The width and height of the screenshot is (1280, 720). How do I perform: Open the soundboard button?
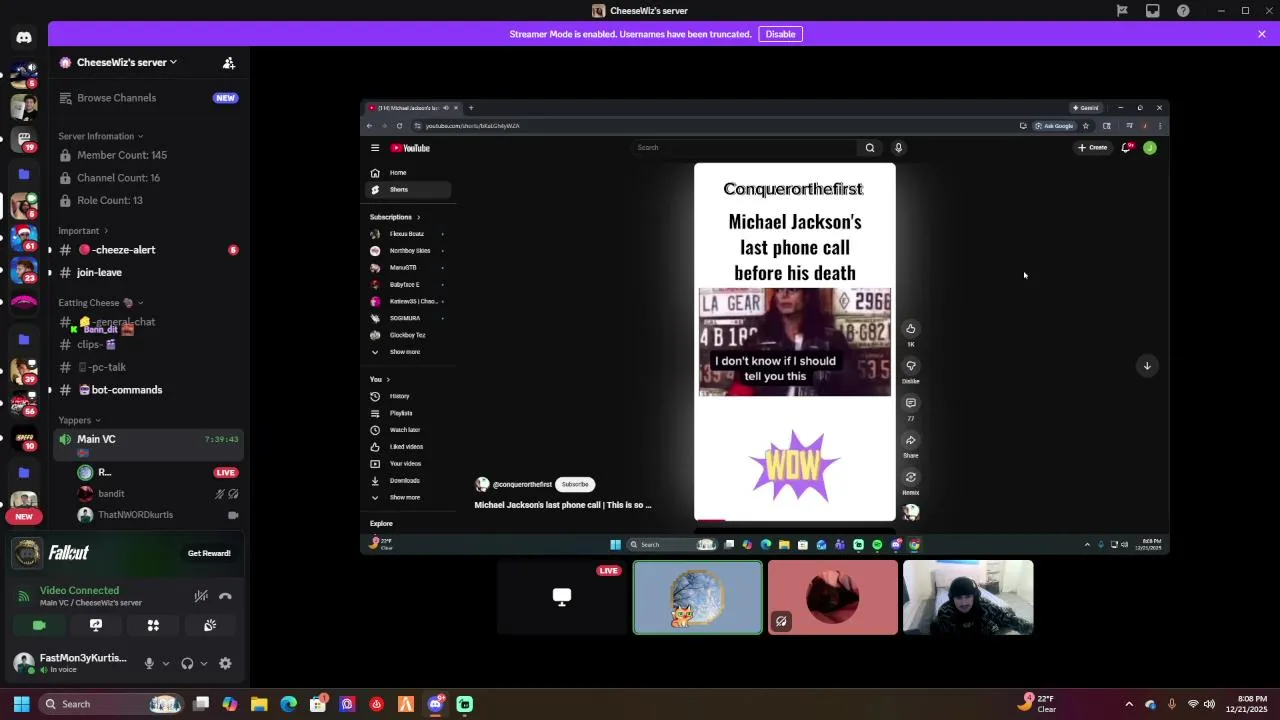(210, 625)
